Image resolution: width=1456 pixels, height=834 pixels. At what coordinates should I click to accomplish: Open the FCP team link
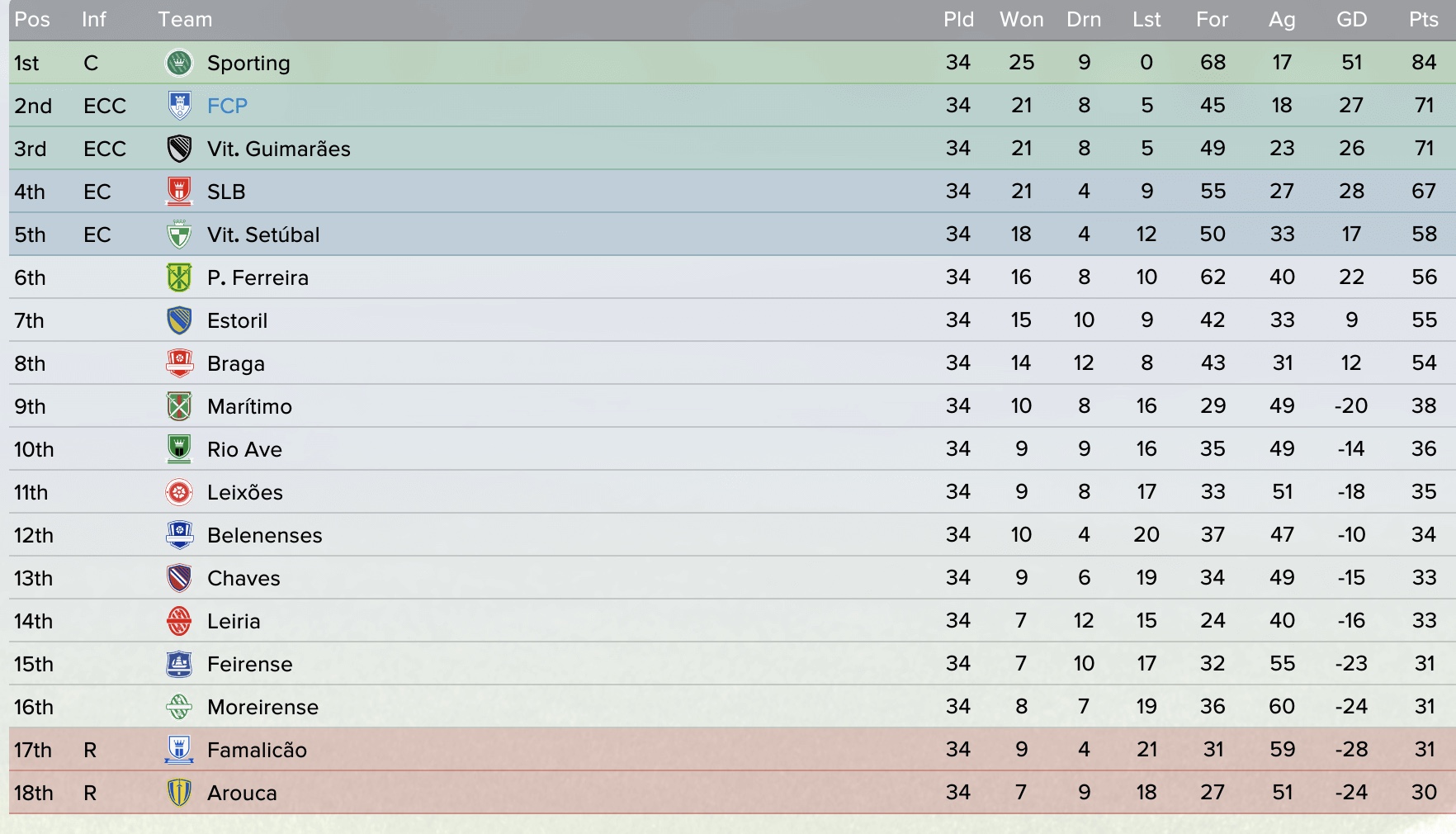pos(227,106)
